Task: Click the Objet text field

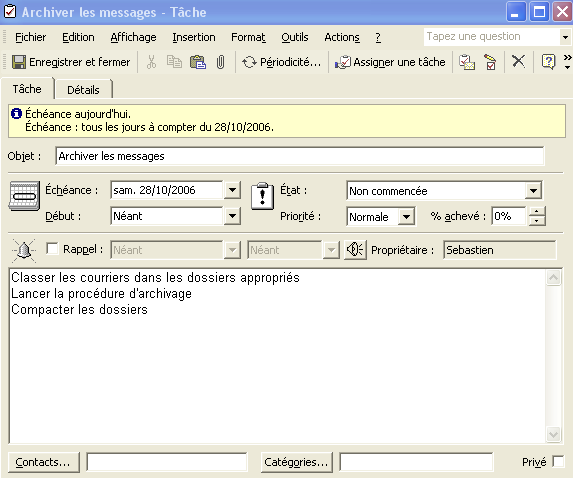Action: click(300, 156)
